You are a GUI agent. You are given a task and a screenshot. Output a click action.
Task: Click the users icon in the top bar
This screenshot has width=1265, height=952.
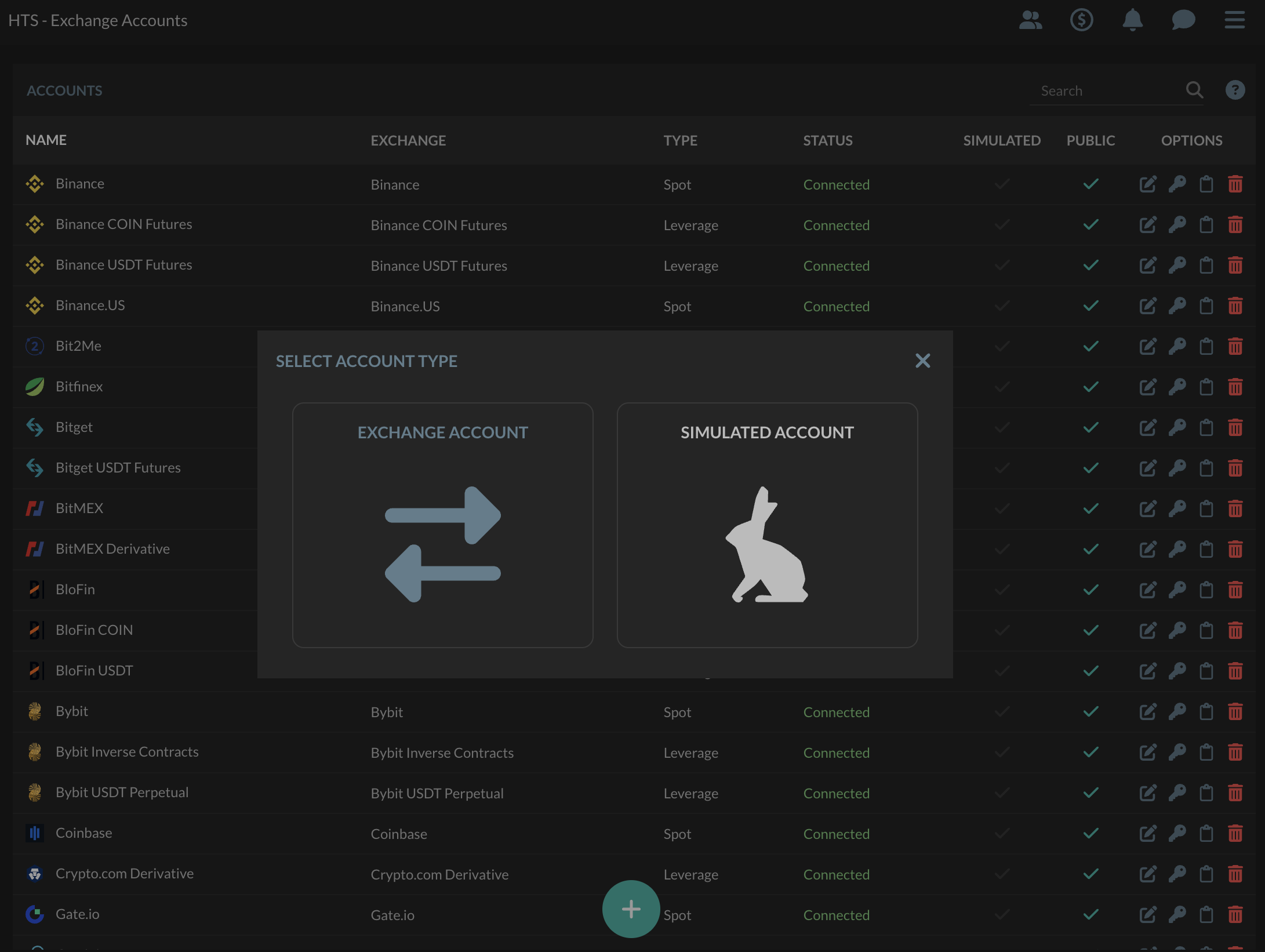coord(1031,20)
